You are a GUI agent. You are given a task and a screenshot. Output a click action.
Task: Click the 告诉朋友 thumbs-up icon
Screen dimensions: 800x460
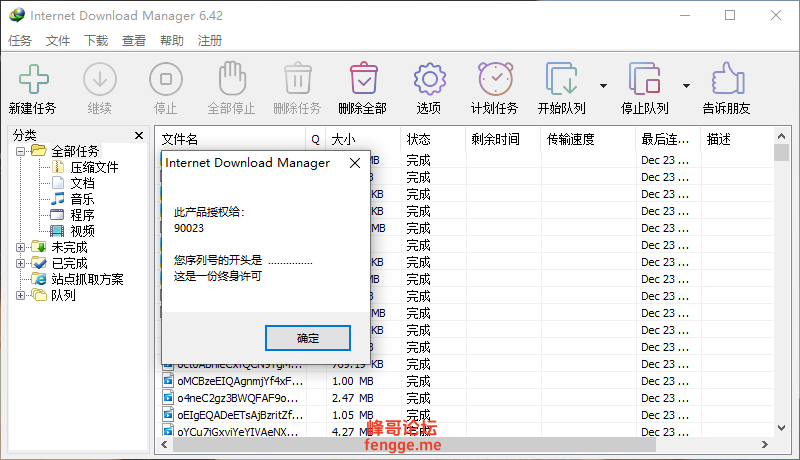coord(728,79)
